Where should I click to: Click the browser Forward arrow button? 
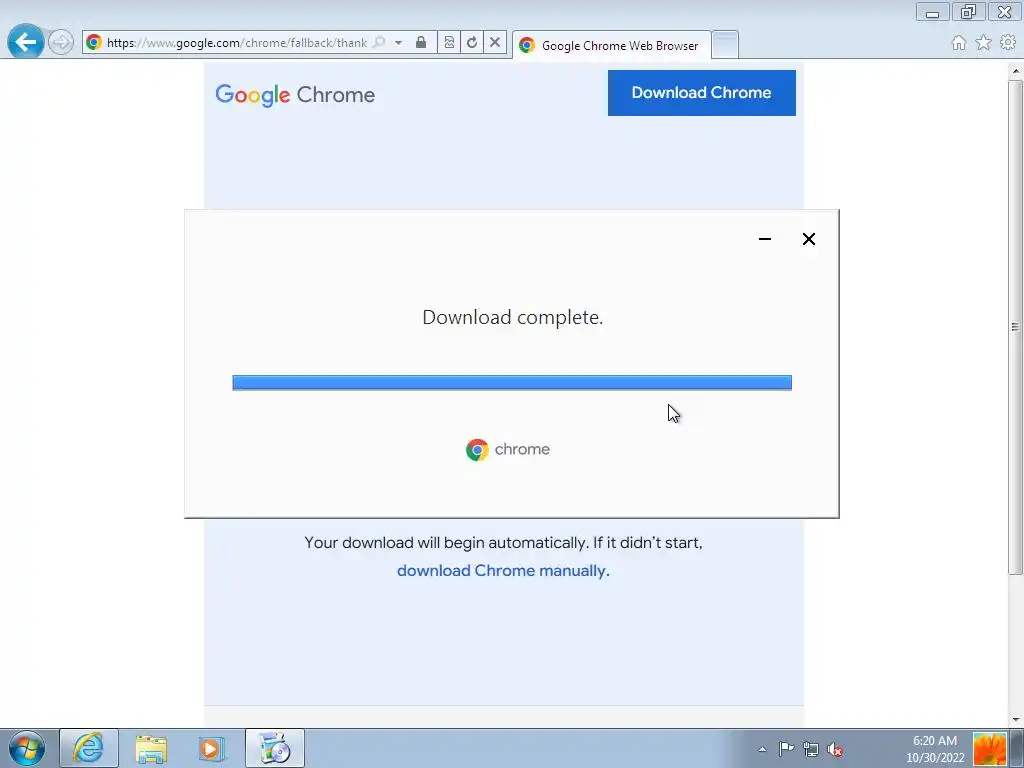click(61, 43)
